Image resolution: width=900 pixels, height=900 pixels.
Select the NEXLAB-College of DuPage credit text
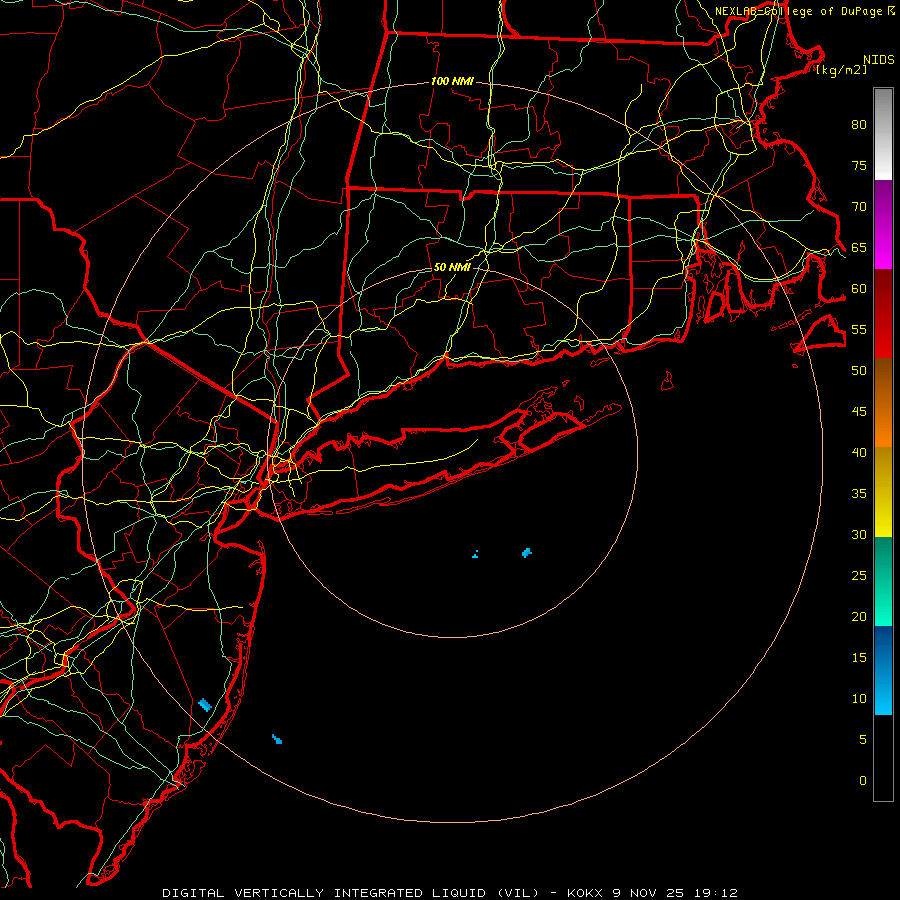(804, 11)
